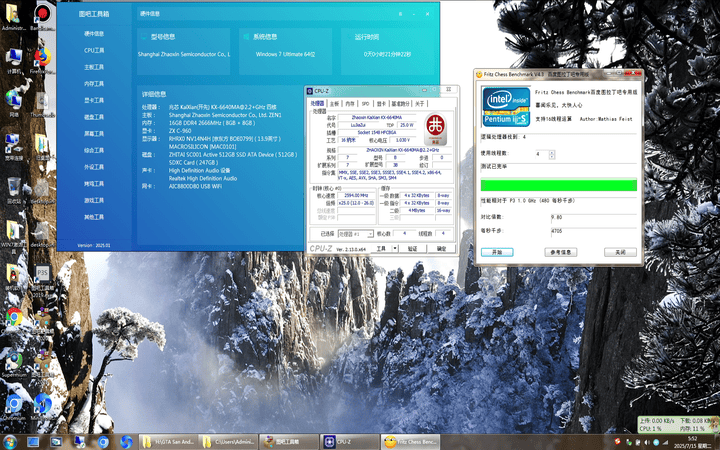The width and height of the screenshot is (720, 450).
Task: Click the 关闭 button in Fritz Chess Benchmark
Action: click(620, 252)
